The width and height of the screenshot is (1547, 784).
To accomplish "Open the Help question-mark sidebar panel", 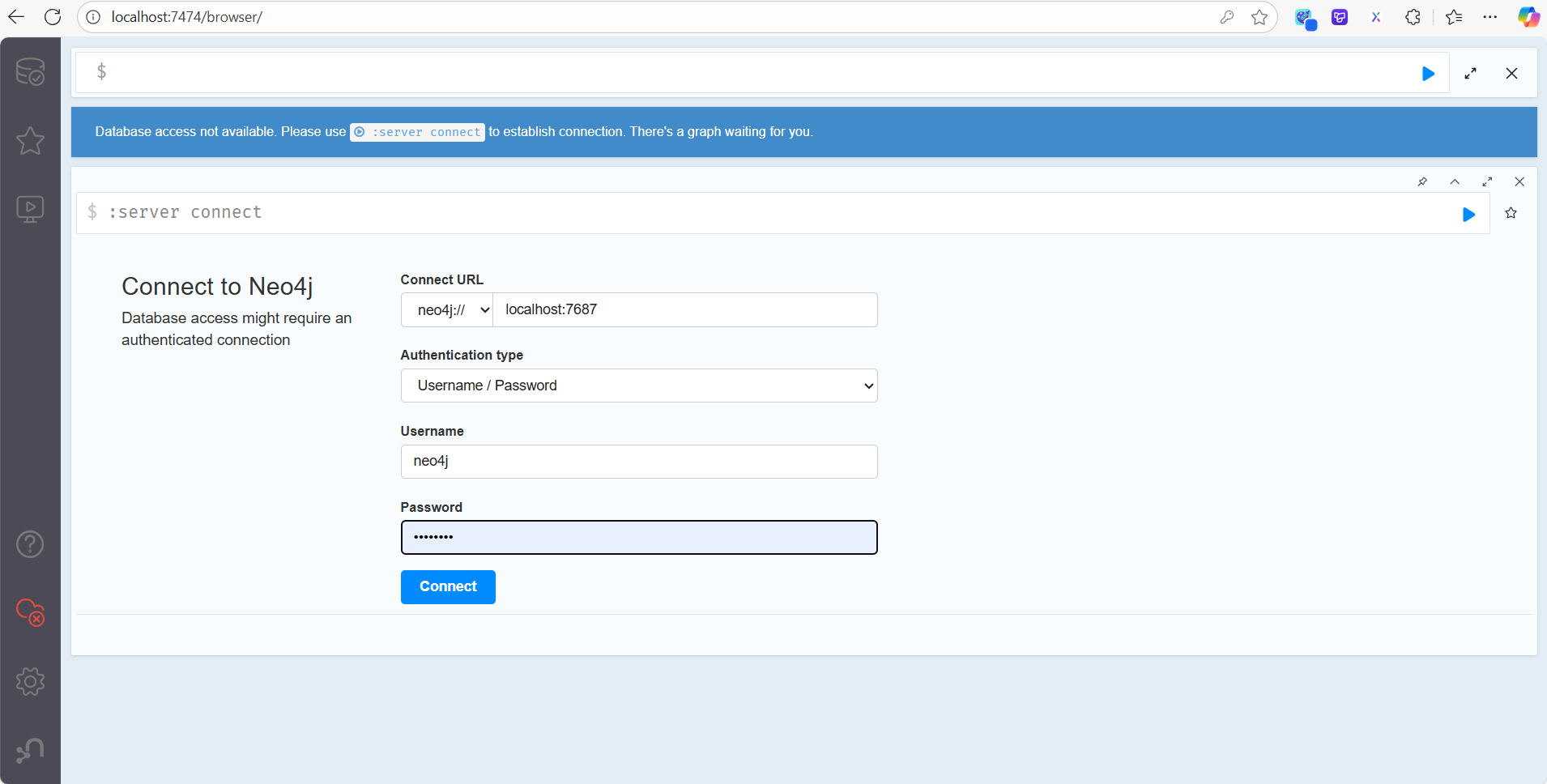I will coord(30,544).
